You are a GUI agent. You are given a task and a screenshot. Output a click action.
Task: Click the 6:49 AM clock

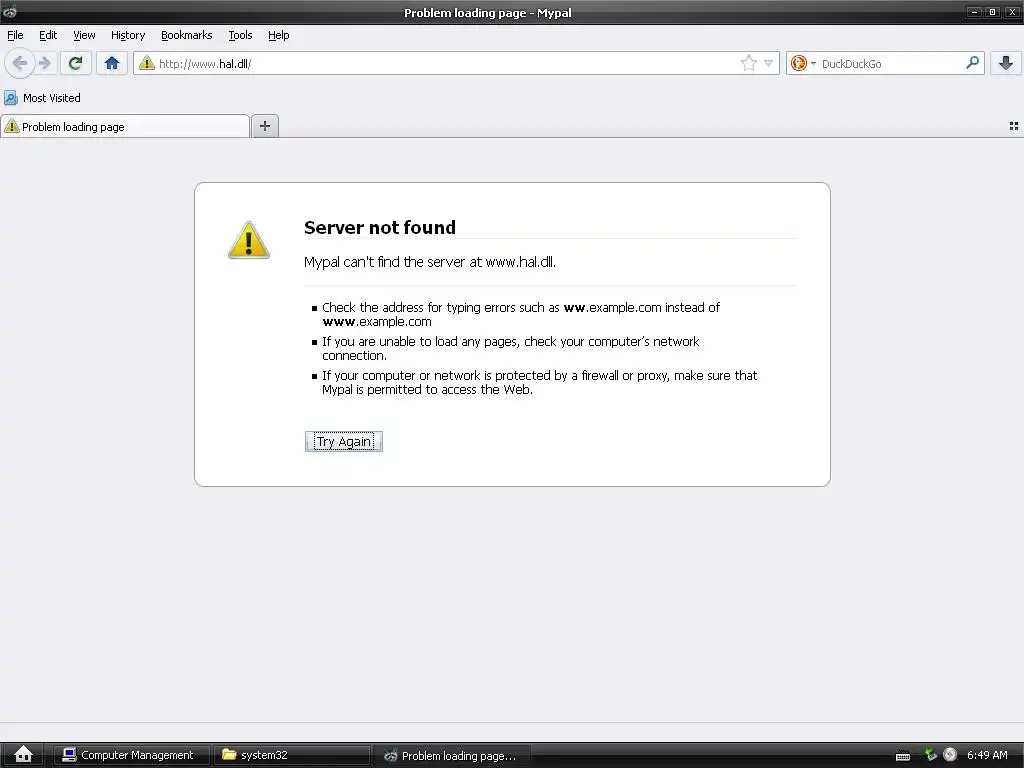[987, 755]
